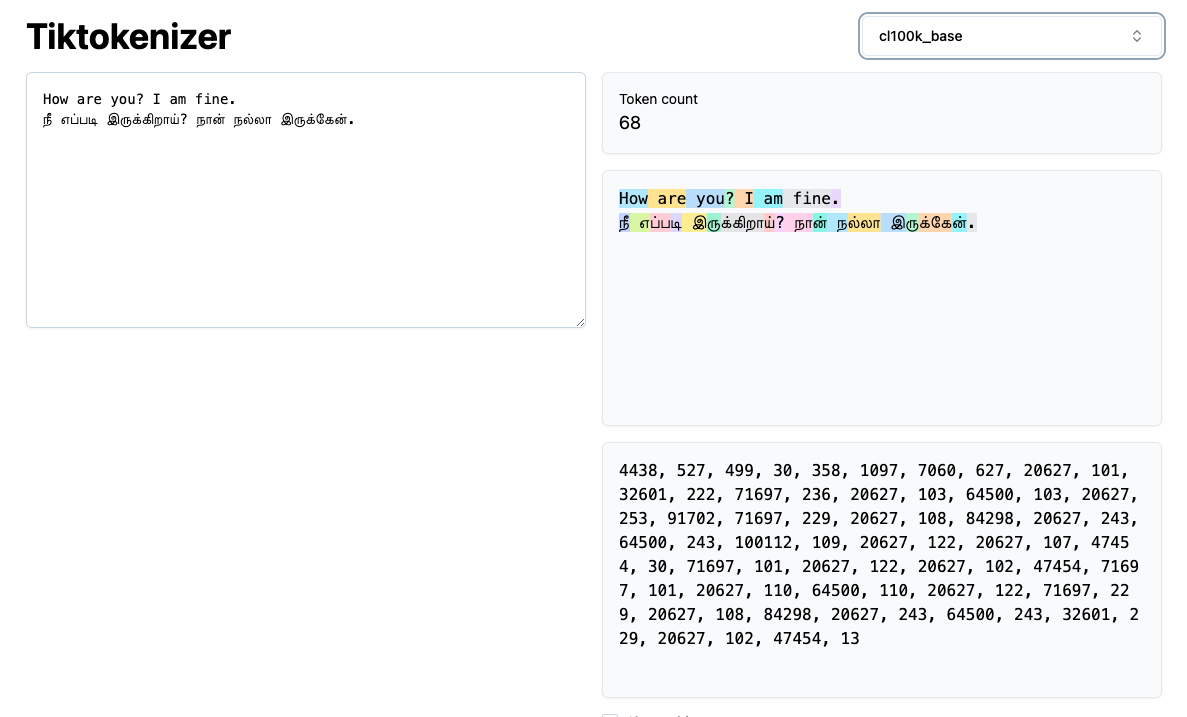This screenshot has height=717, width=1187.
Task: Click the highlighted "you" token in the output
Action: 706,198
